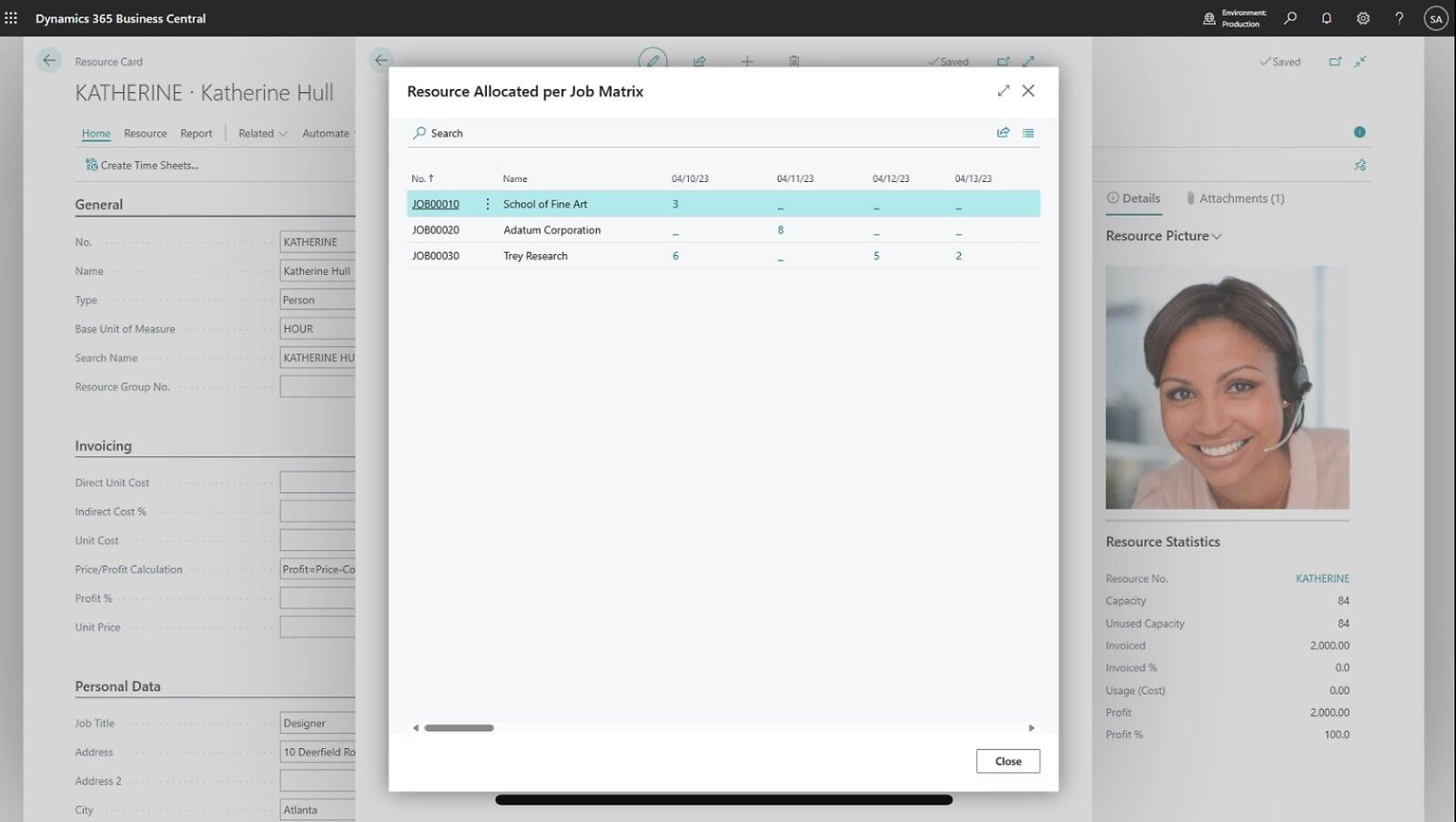Image resolution: width=1456 pixels, height=822 pixels.
Task: Click the edit pencil icon
Action: 652,60
